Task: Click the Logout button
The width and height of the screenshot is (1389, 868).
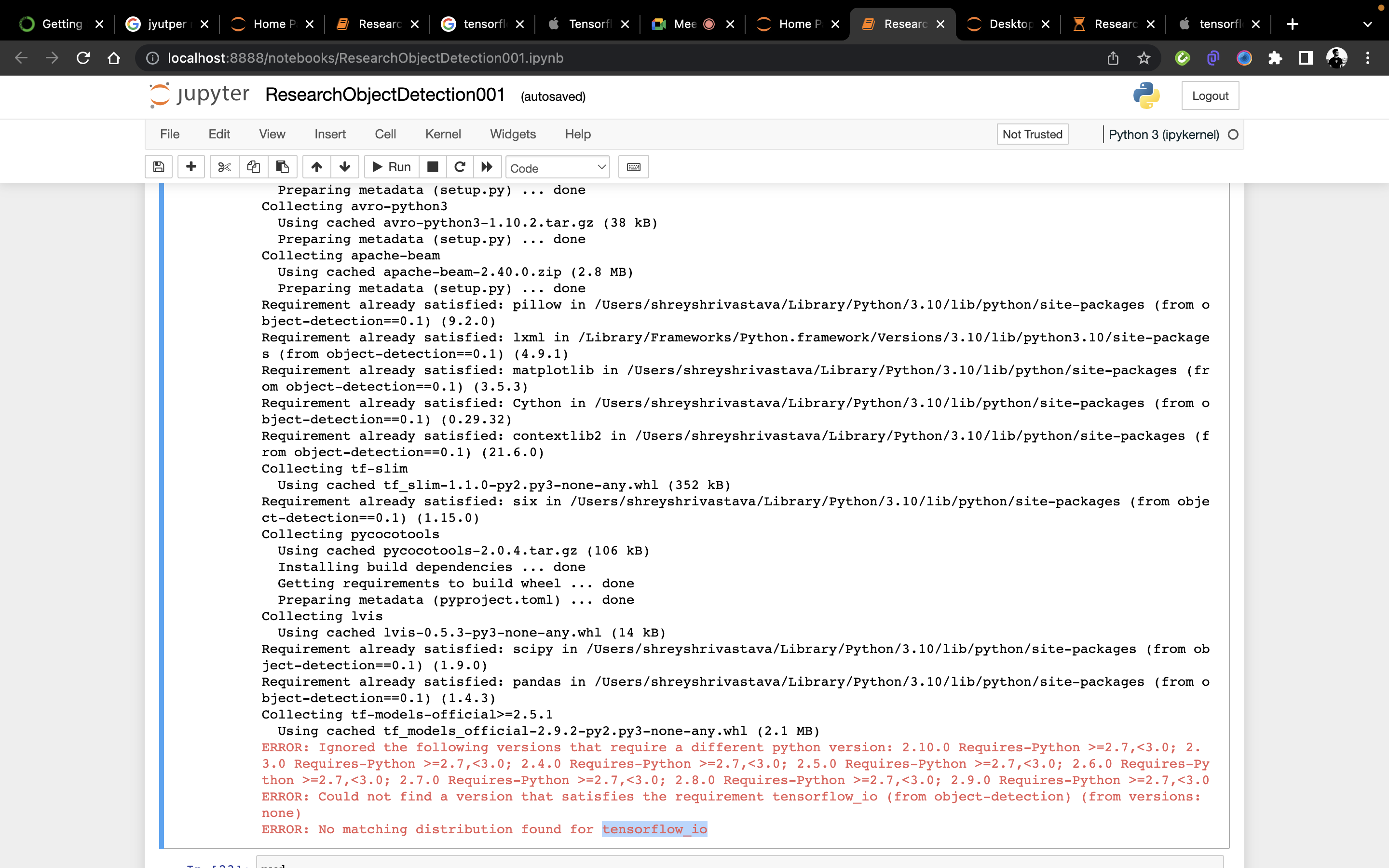Action: click(x=1210, y=96)
